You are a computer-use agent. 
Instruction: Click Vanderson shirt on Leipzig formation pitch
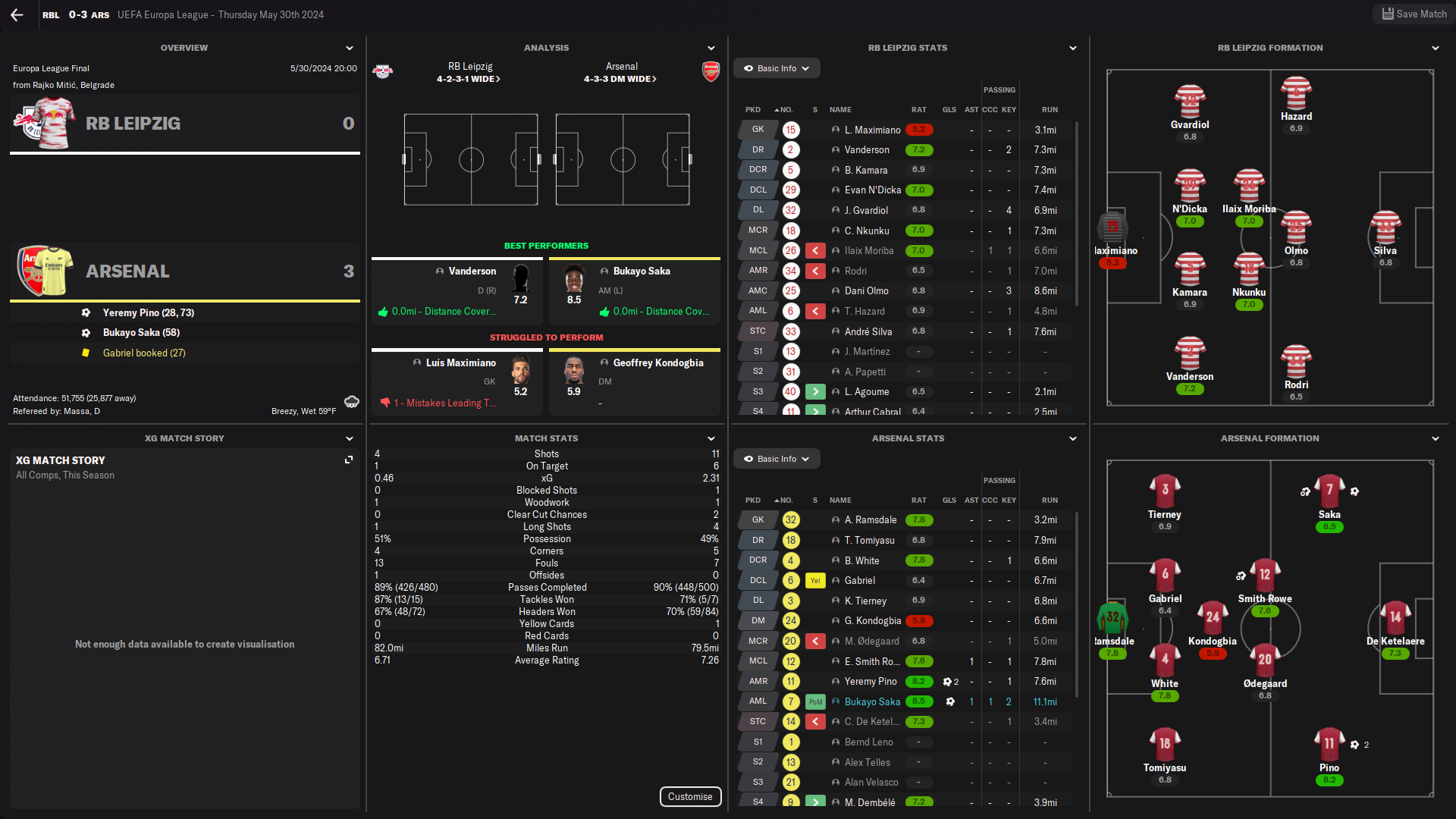[x=1190, y=353]
